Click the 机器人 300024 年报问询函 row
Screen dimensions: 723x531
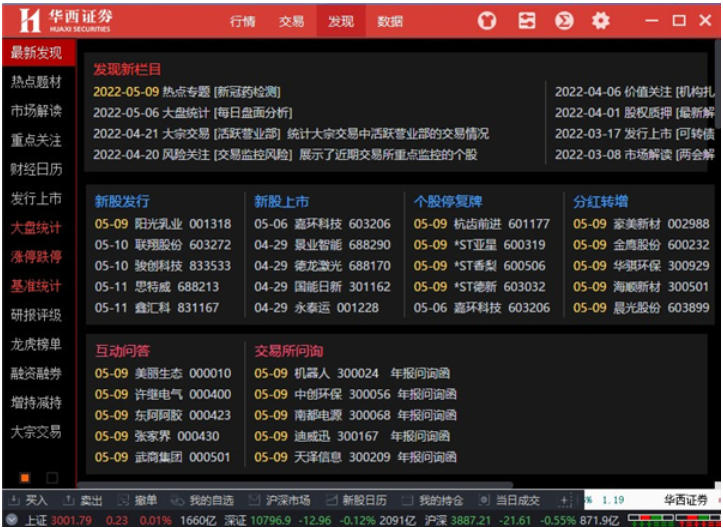(352, 373)
